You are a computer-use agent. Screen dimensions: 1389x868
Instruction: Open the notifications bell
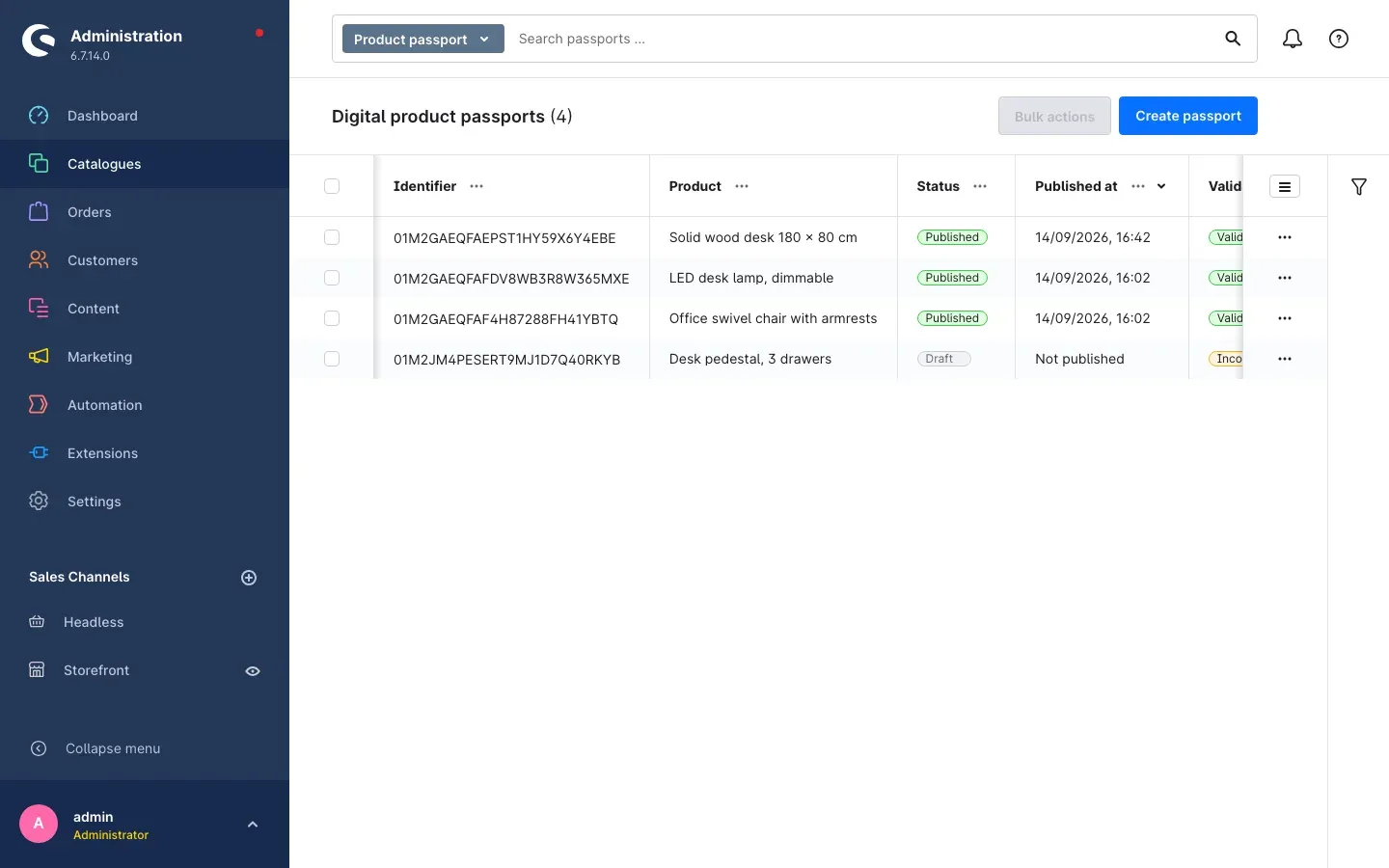[x=1293, y=39]
